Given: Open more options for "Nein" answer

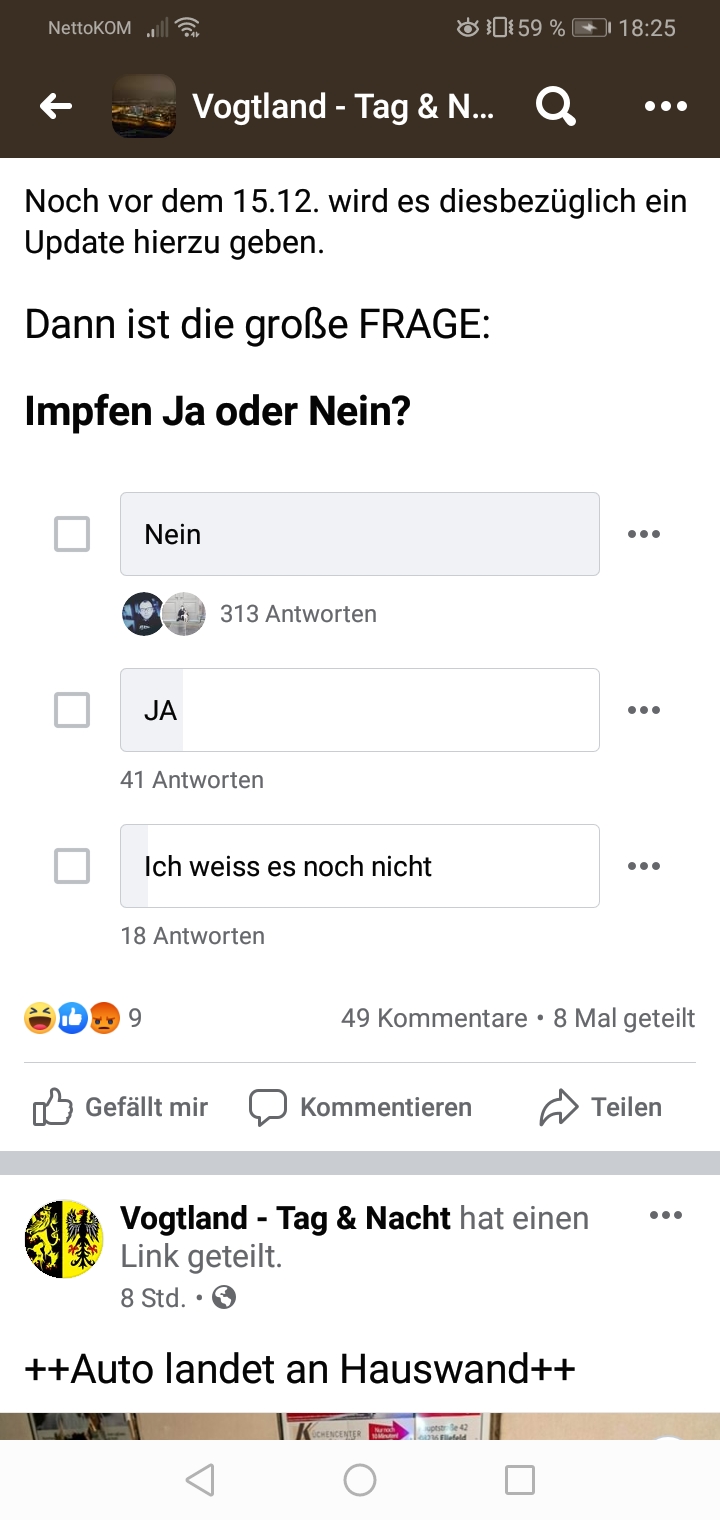Looking at the screenshot, I should click(x=644, y=534).
